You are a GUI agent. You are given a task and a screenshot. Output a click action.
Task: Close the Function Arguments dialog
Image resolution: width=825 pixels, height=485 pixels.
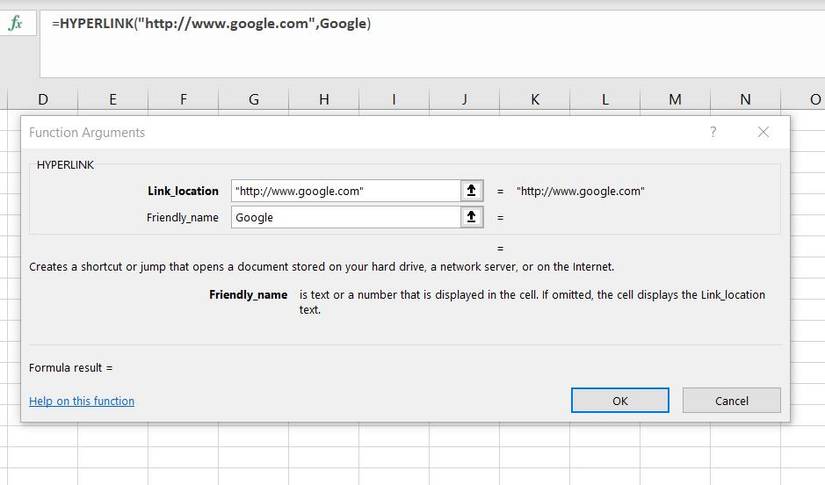click(x=763, y=132)
